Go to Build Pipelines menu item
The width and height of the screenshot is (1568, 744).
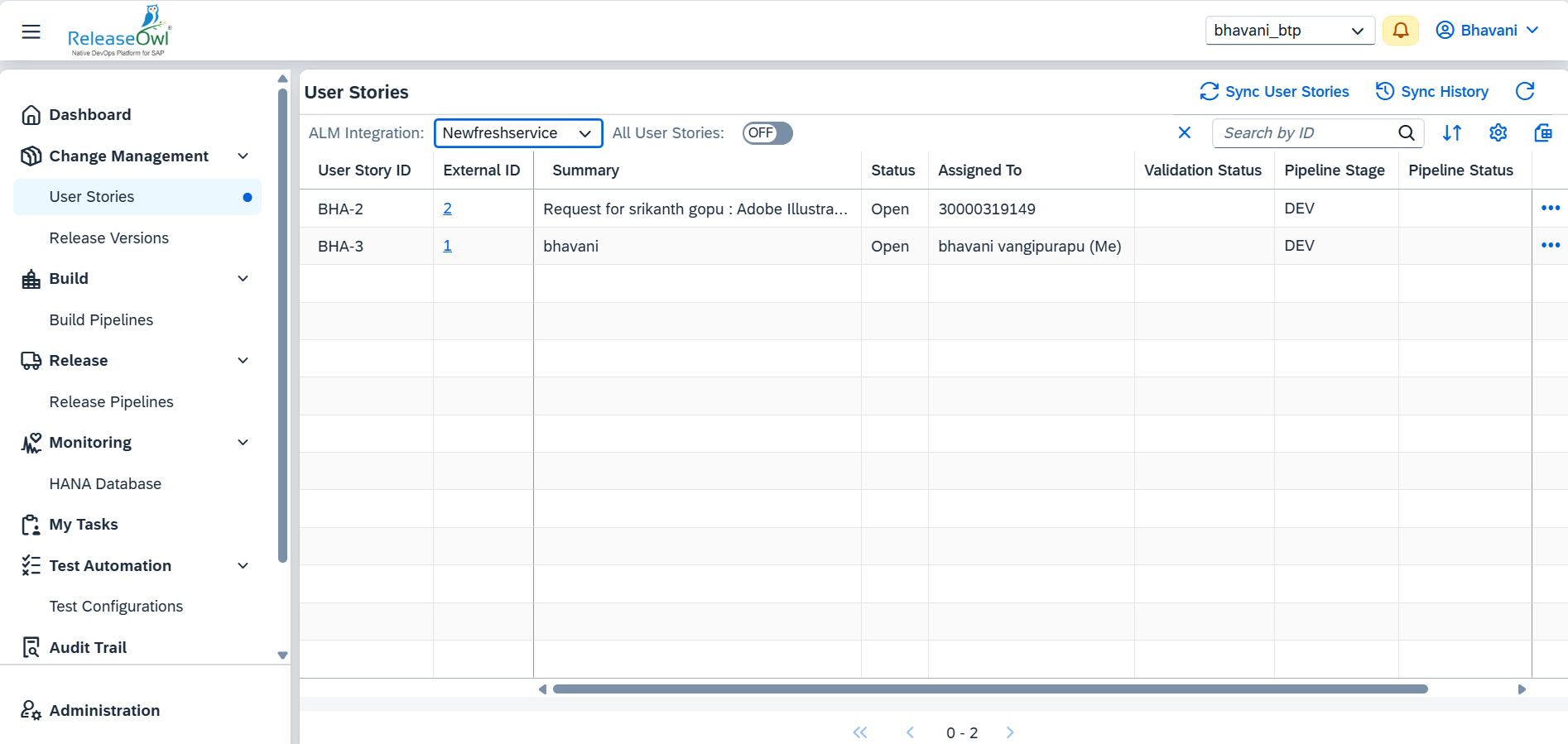click(101, 320)
